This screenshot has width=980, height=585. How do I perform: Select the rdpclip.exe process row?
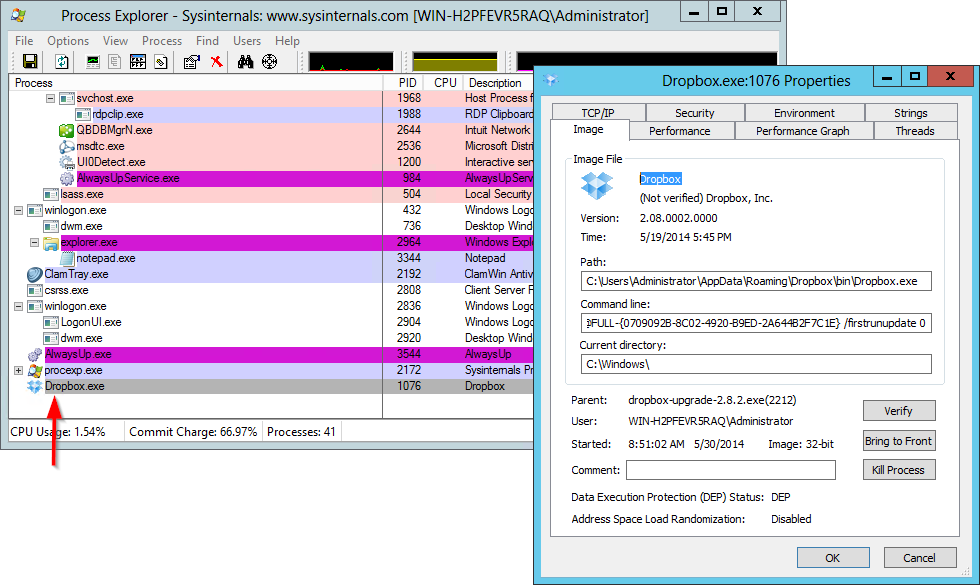point(271,114)
